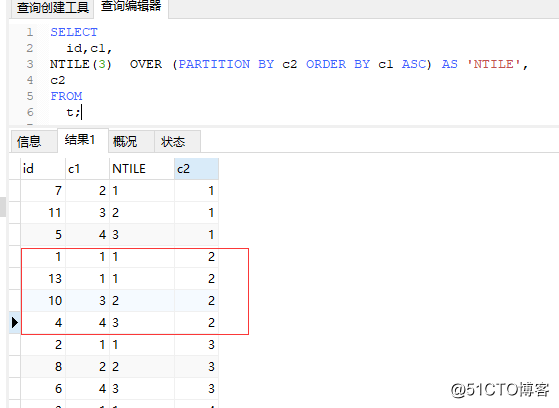Open the 概况 tab
The image size is (559, 408).
coord(131,142)
